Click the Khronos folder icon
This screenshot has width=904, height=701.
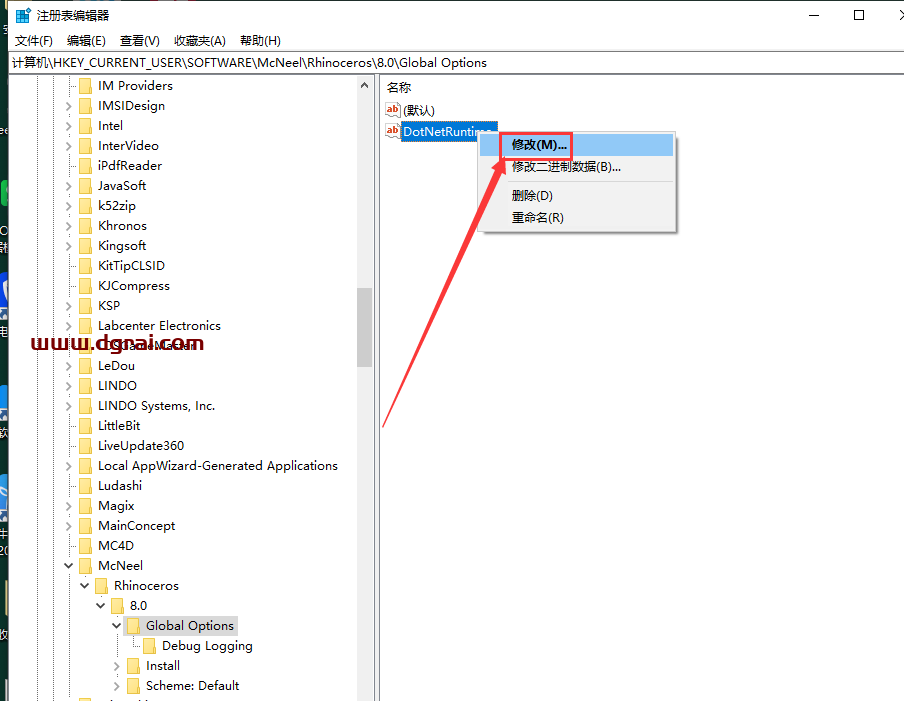(x=85, y=226)
